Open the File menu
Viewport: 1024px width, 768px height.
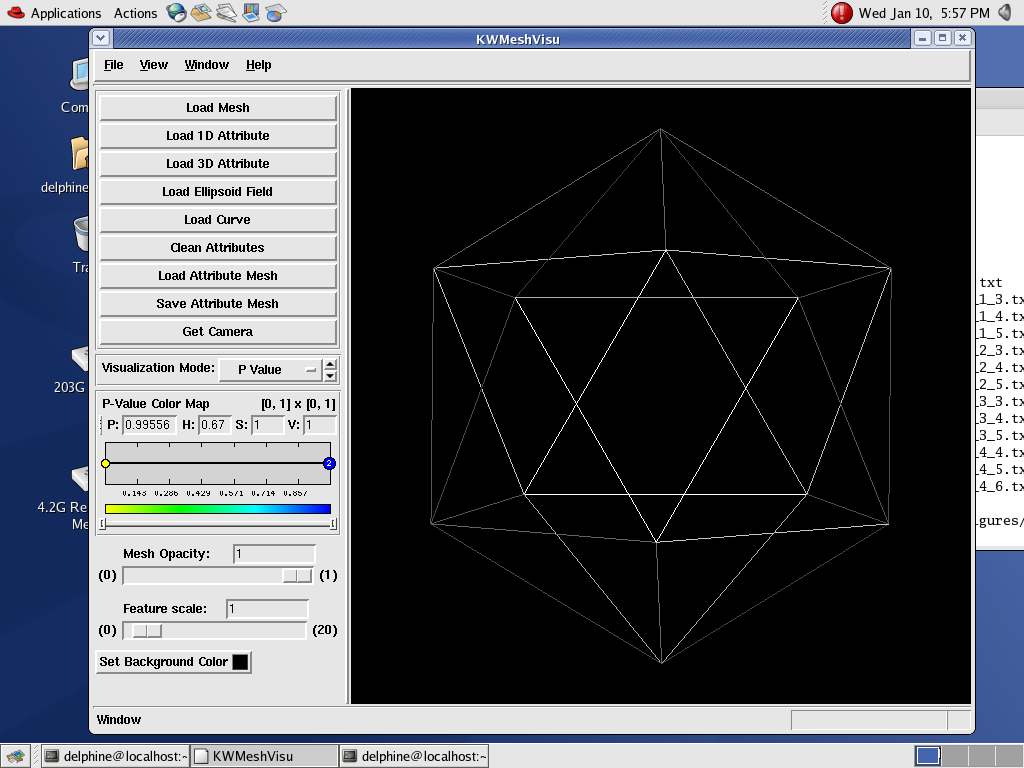point(114,65)
